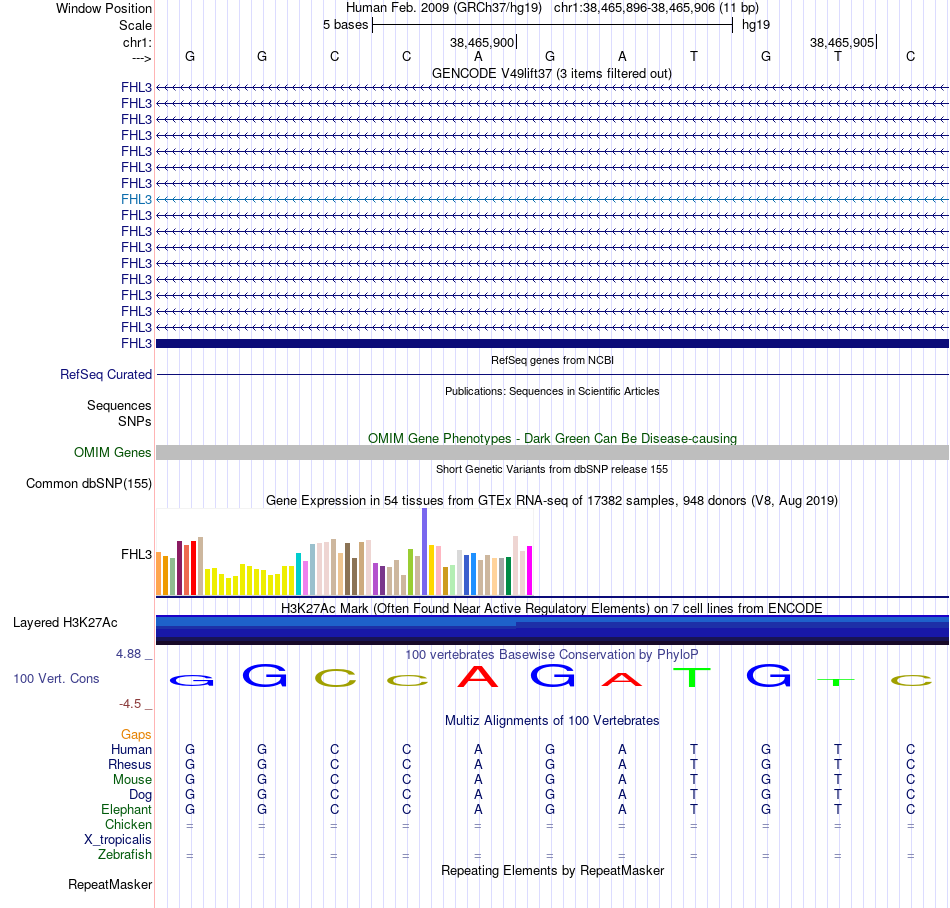This screenshot has height=908, width=950.
Task: Select the Elephant alignment row label
Action: point(126,809)
